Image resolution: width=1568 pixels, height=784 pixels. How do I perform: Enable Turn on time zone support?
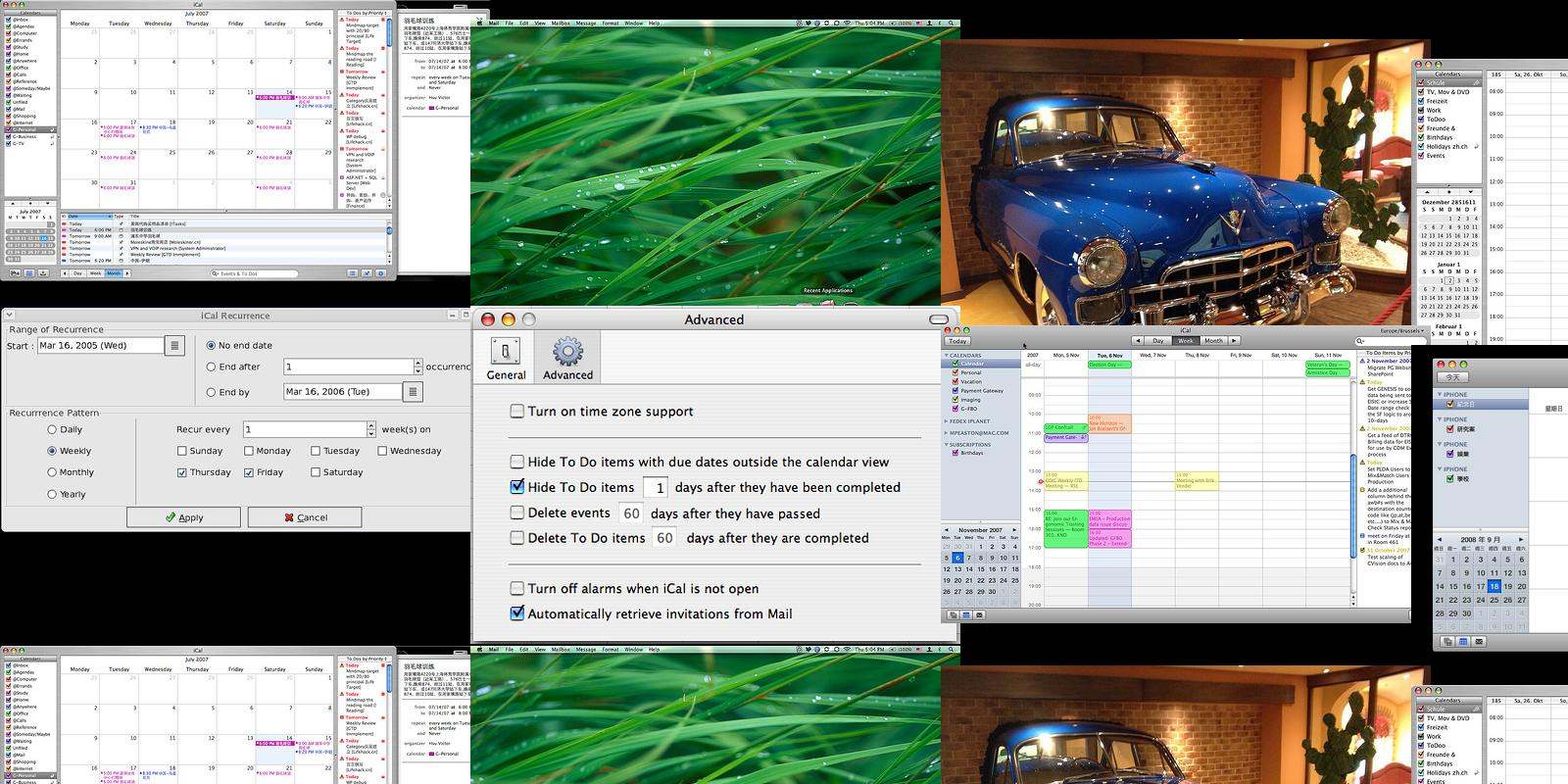coord(516,411)
